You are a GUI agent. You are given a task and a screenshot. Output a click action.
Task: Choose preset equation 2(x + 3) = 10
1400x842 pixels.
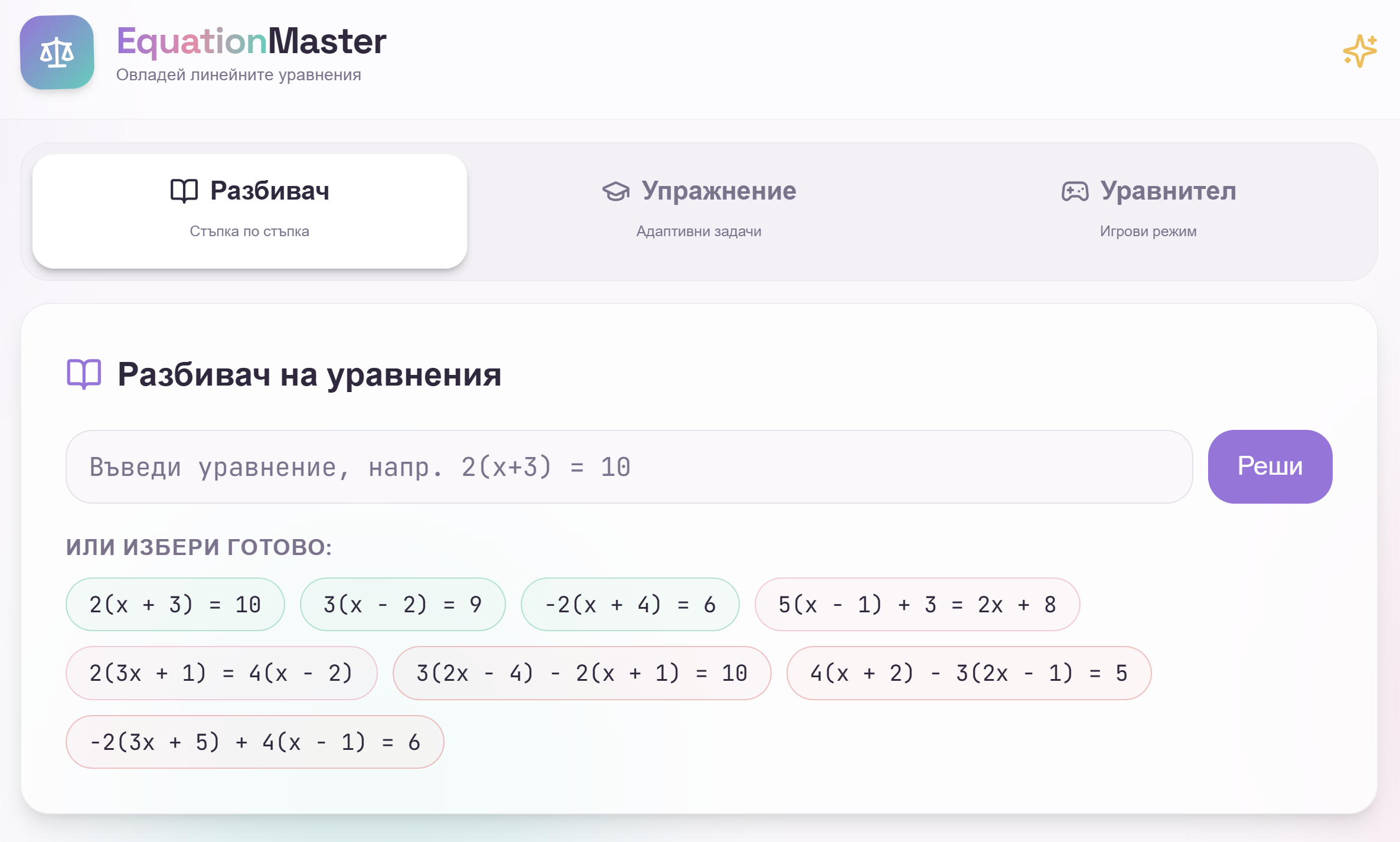[x=175, y=604]
